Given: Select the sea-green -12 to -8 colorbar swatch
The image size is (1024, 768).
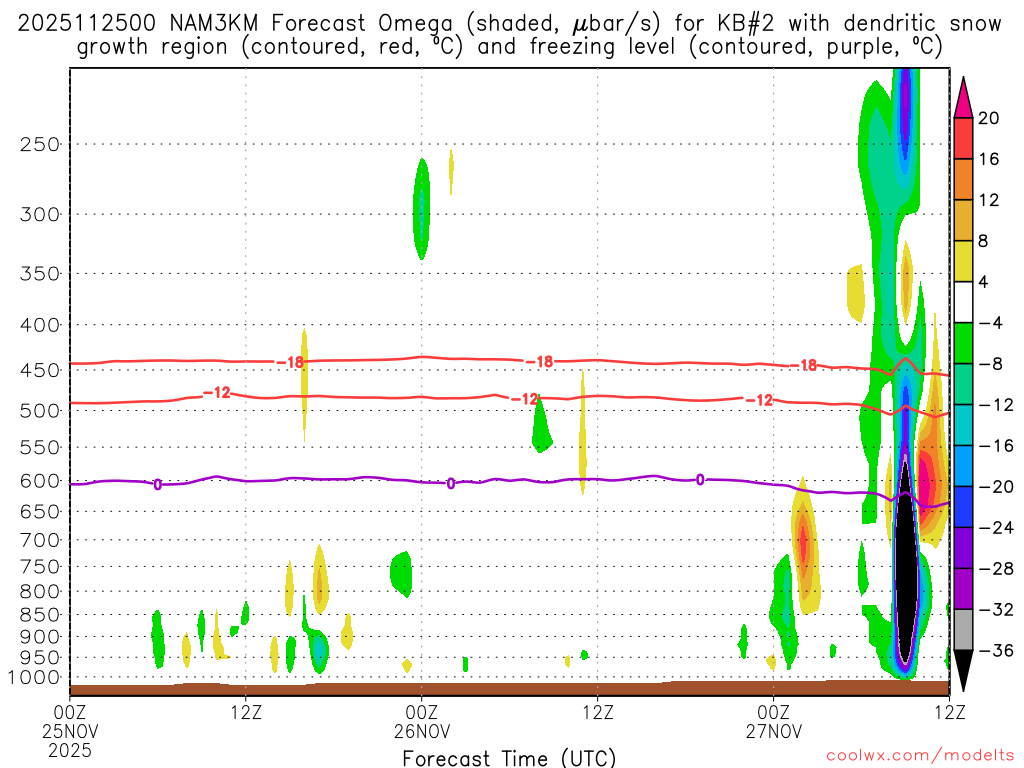Looking at the screenshot, I should click(963, 384).
